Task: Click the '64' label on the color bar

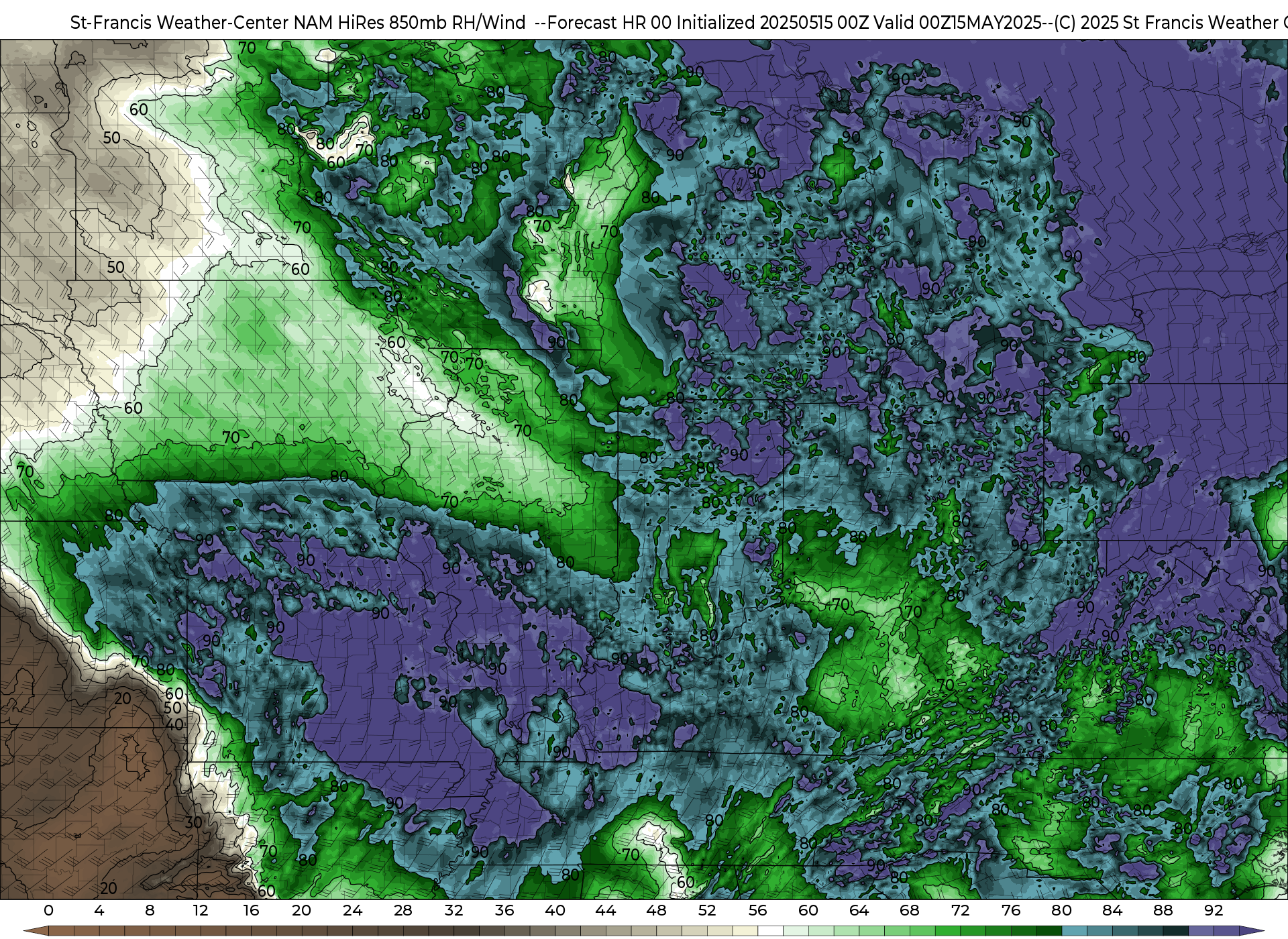Action: coord(859,910)
